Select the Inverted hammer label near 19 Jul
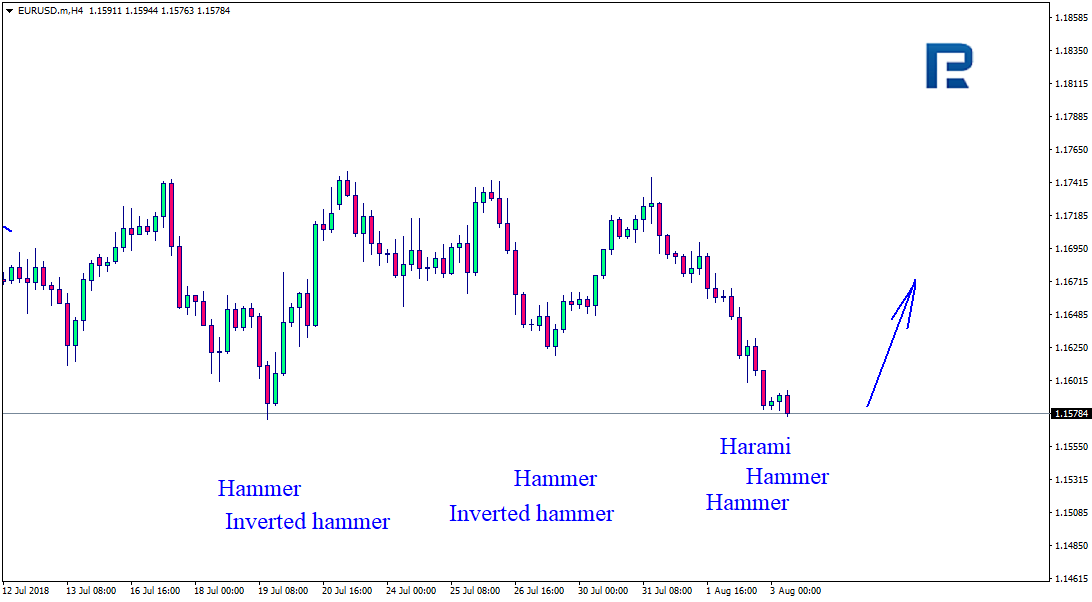 [x=307, y=521]
